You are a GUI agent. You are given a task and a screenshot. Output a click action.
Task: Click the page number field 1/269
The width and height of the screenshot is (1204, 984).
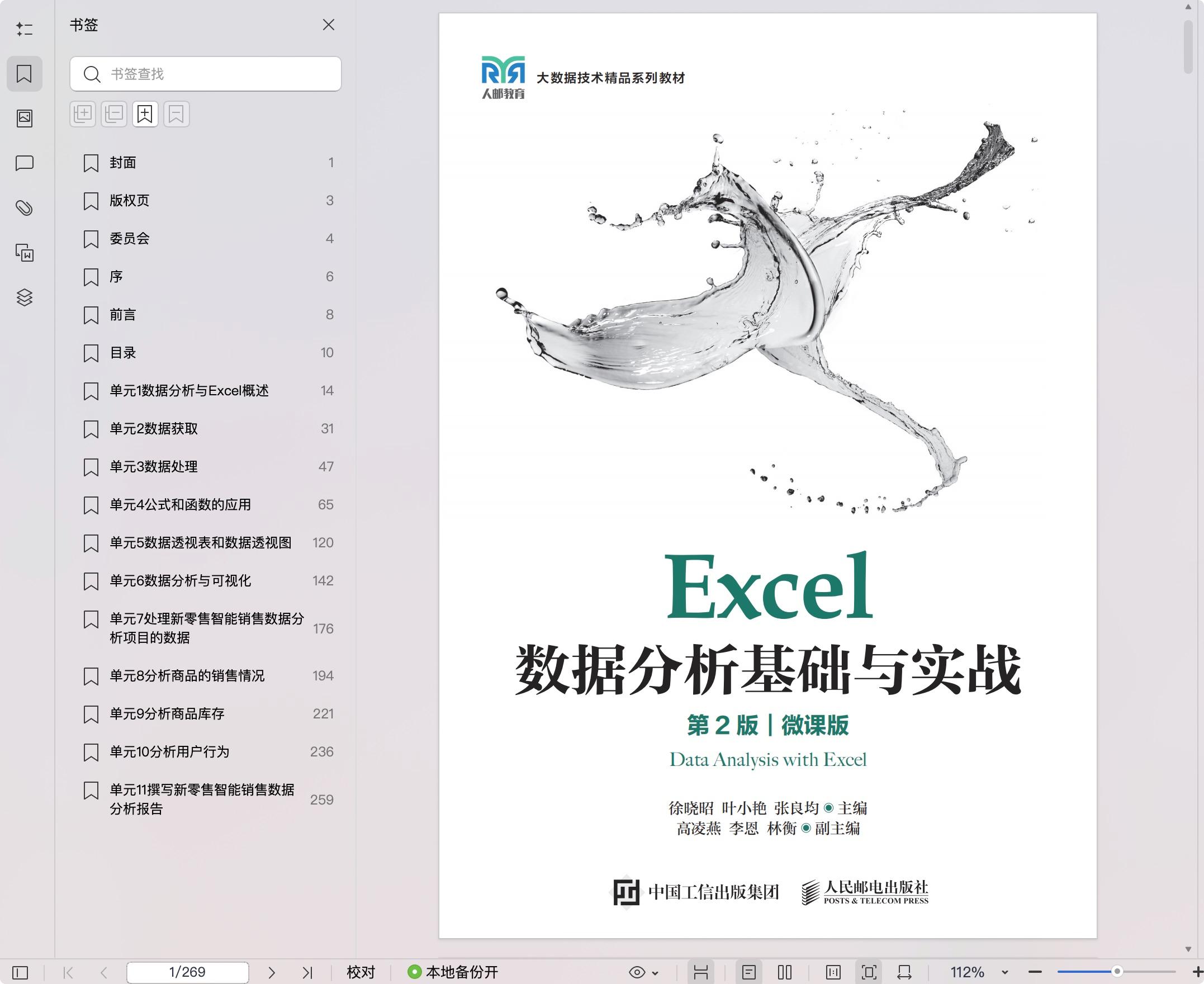pos(188,972)
